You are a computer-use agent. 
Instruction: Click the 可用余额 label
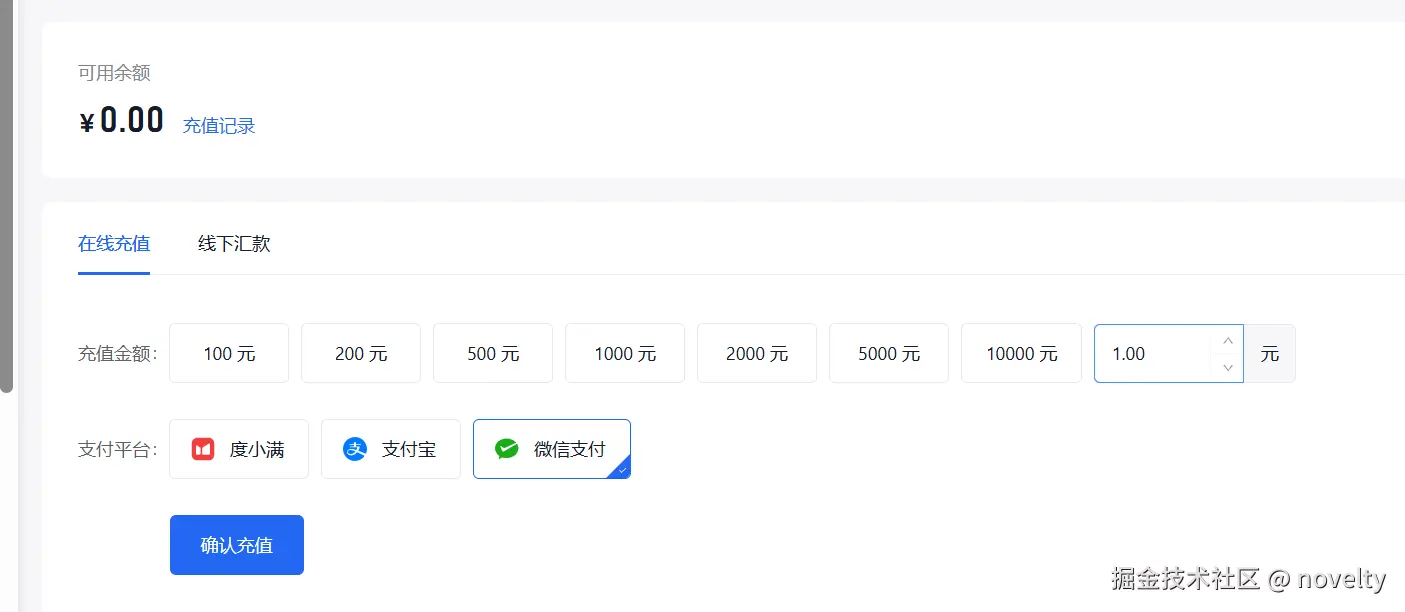point(114,73)
